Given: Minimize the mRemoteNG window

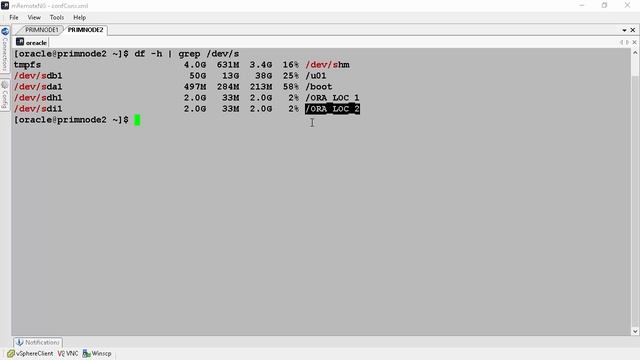Looking at the screenshot, I should coord(582,6).
